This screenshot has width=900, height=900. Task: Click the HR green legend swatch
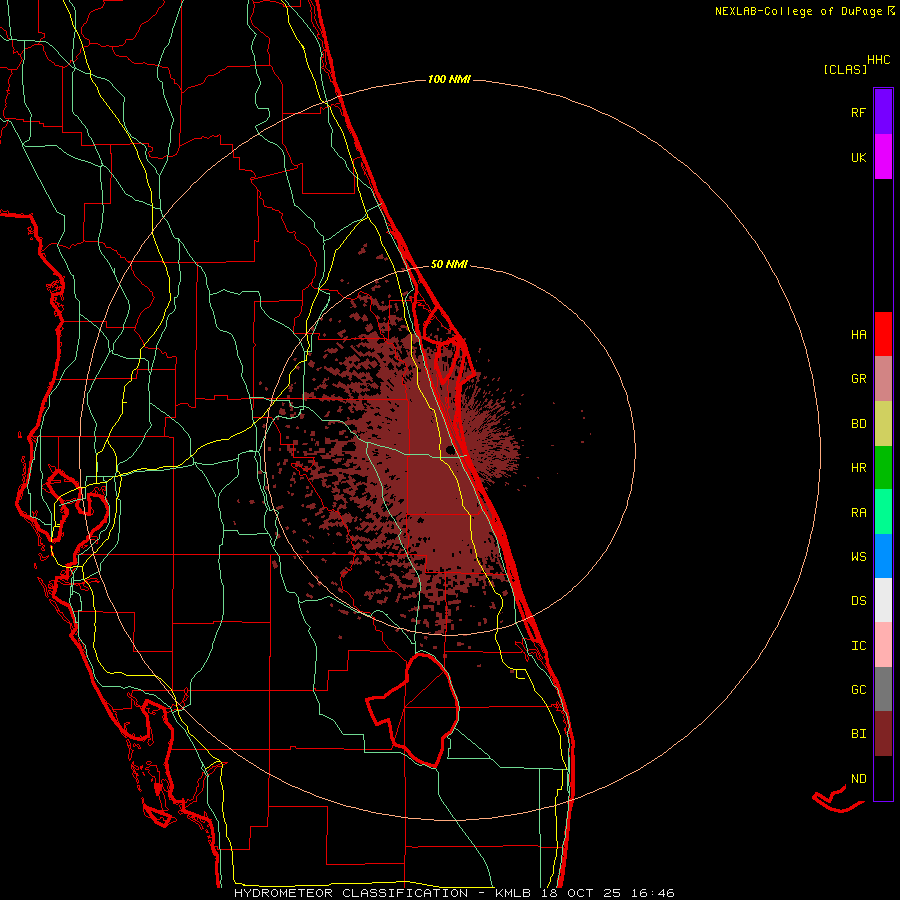point(883,467)
